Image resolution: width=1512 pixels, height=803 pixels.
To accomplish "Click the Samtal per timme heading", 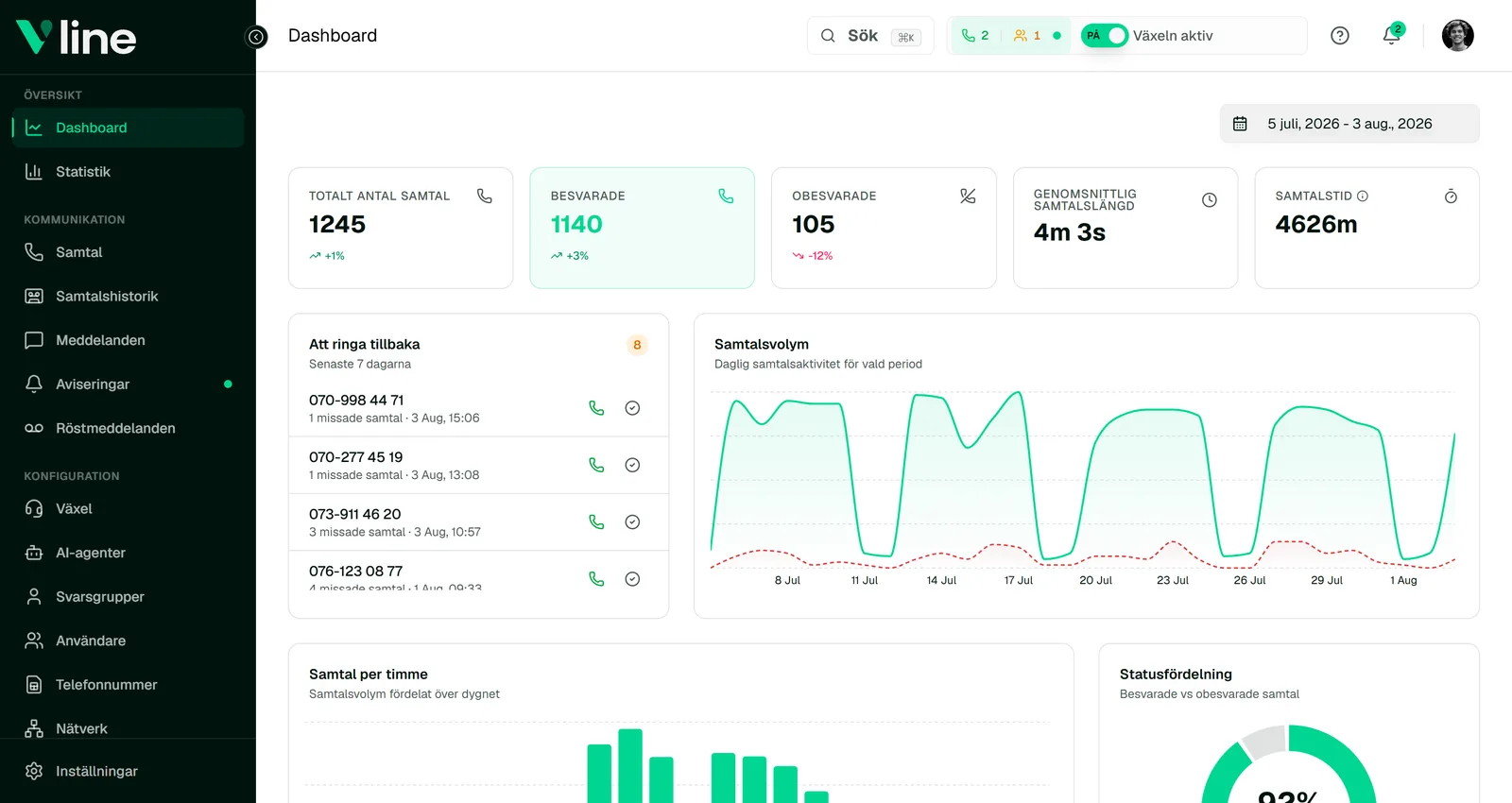I will point(369,675).
